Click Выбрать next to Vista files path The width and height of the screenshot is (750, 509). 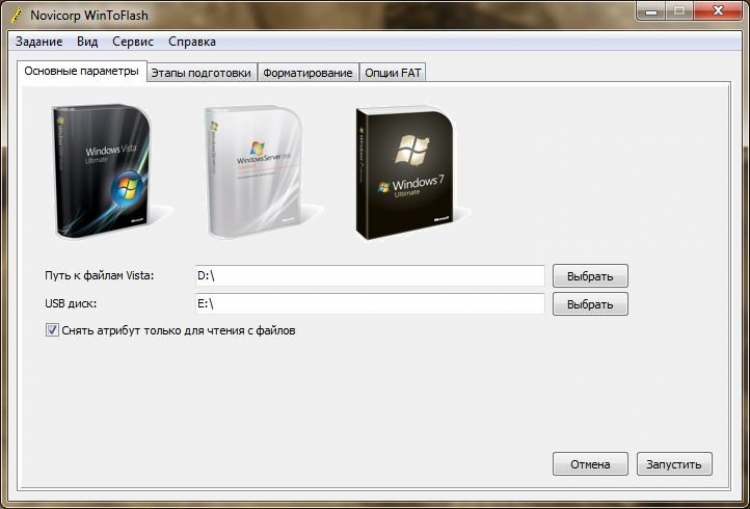(x=590, y=276)
